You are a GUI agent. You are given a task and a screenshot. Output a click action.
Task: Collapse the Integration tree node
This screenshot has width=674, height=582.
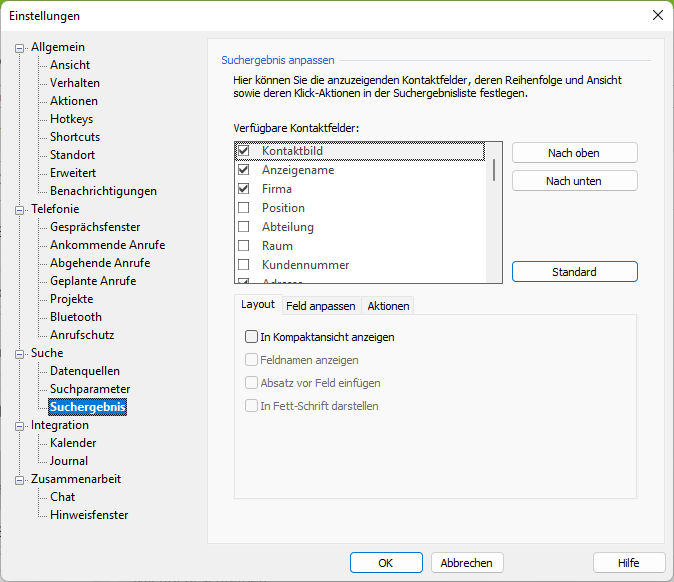pos(19,425)
